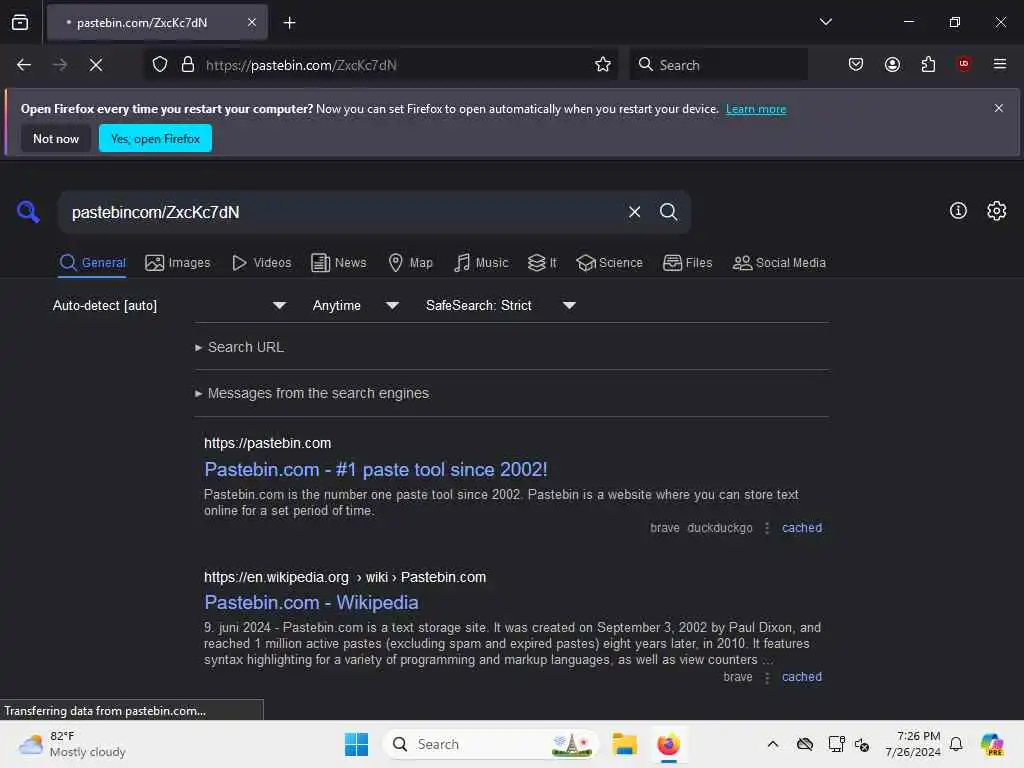Open Copilot preview icon in taskbar
The height and width of the screenshot is (768, 1024).
click(x=992, y=744)
